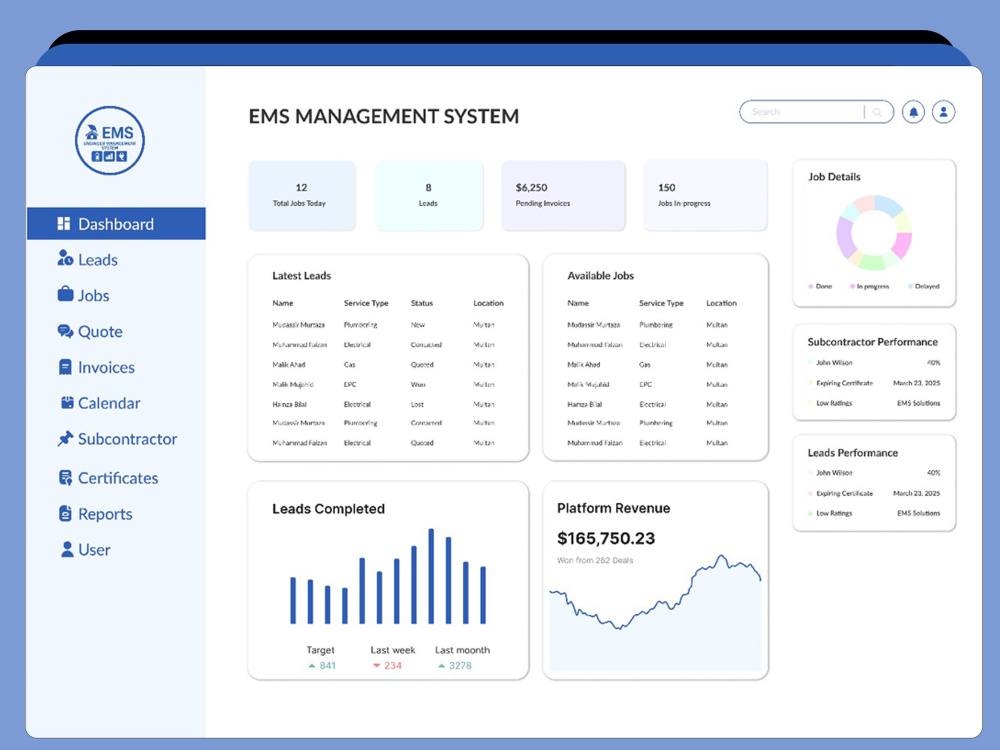Viewport: 1000px width, 750px height.
Task: Select the Delayed legend item
Action: pyautogui.click(x=923, y=286)
